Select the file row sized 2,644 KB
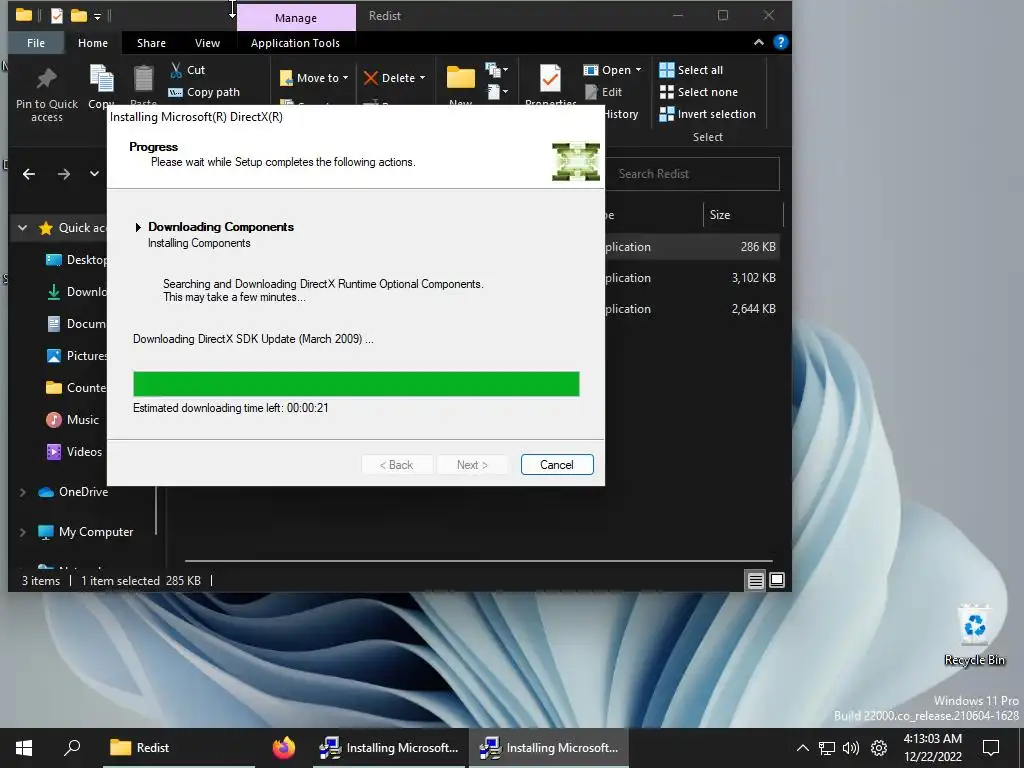The image size is (1024, 768). tap(692, 309)
